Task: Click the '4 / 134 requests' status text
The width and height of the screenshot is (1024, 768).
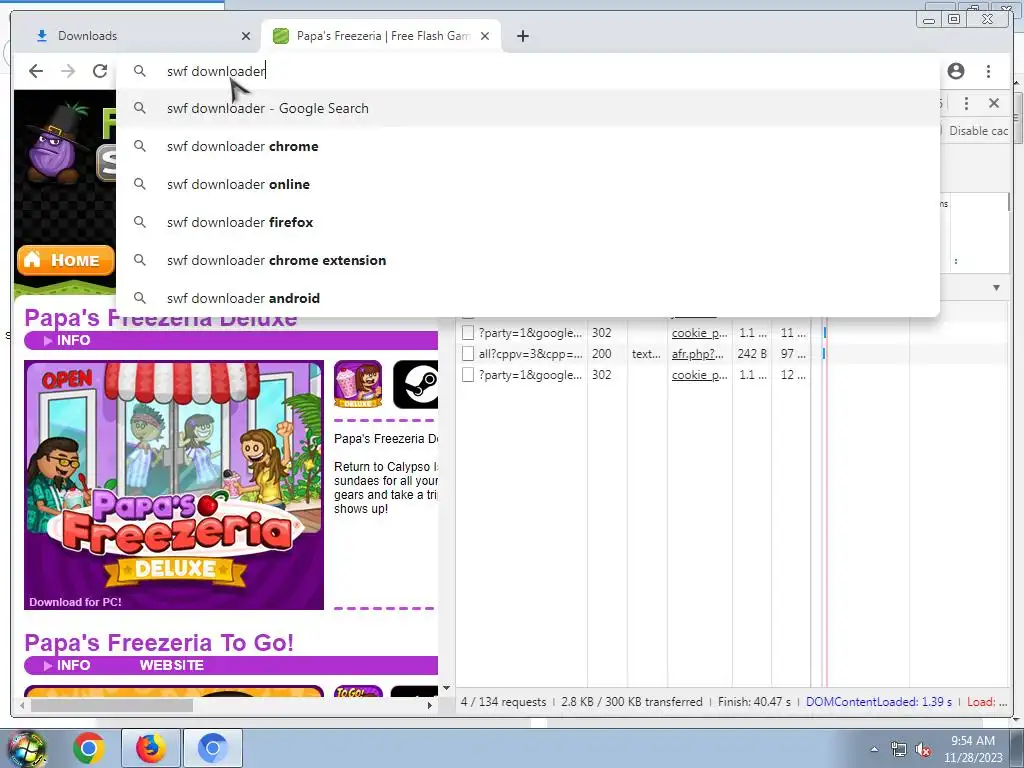Action: [x=503, y=701]
